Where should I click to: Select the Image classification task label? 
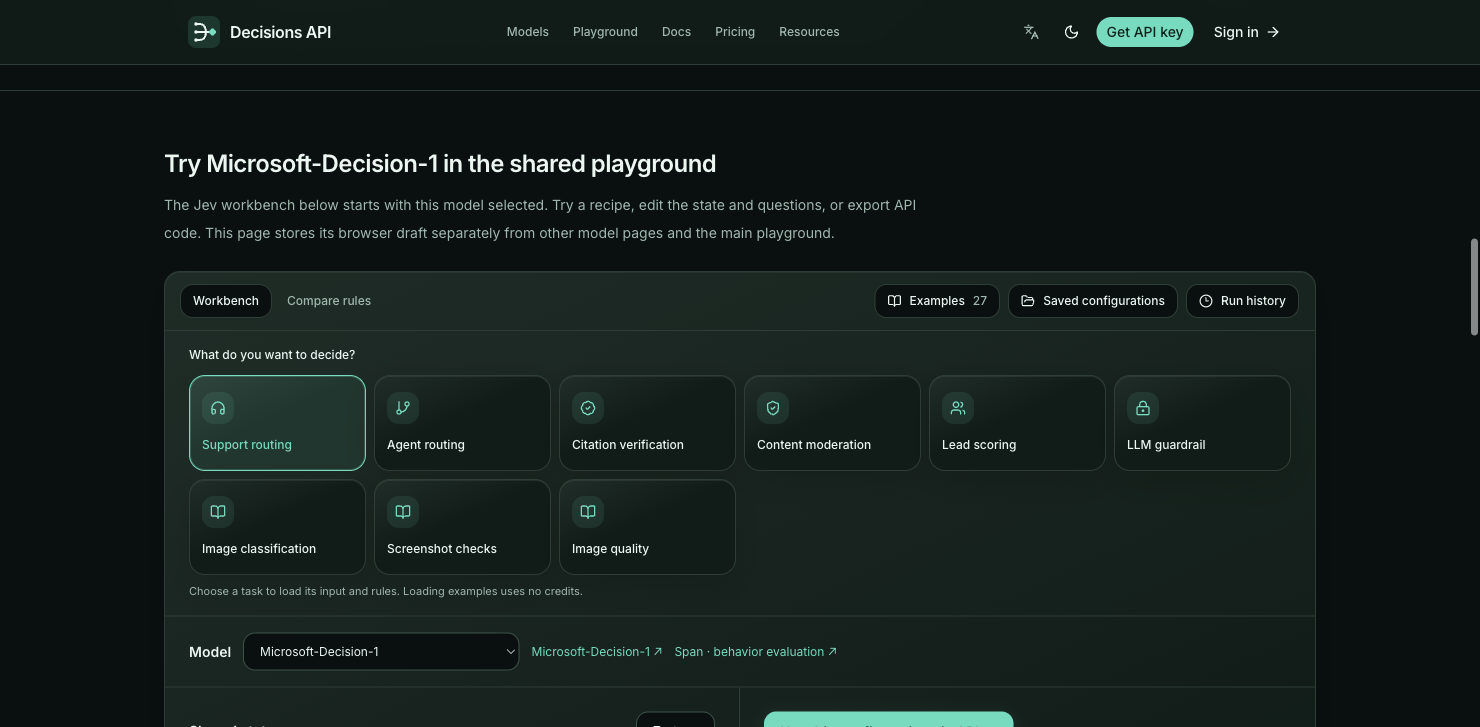(259, 549)
